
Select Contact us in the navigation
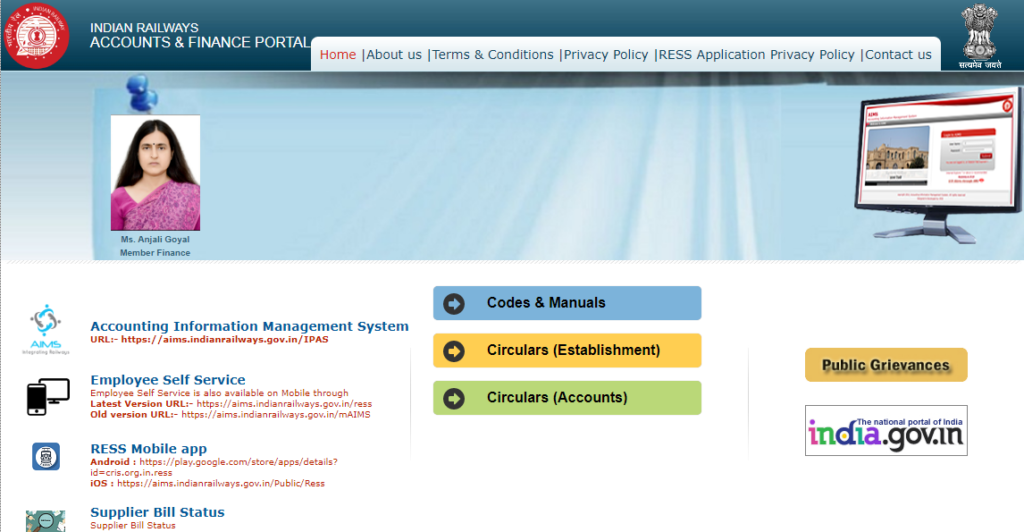(898, 55)
